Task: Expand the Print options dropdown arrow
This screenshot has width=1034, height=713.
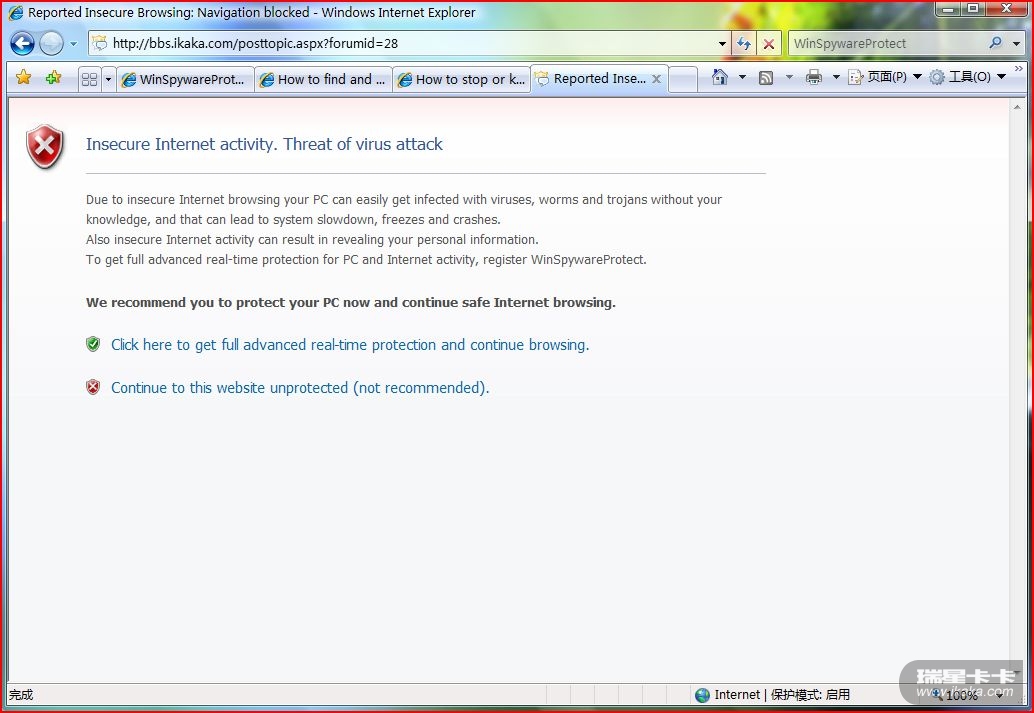Action: [x=836, y=77]
